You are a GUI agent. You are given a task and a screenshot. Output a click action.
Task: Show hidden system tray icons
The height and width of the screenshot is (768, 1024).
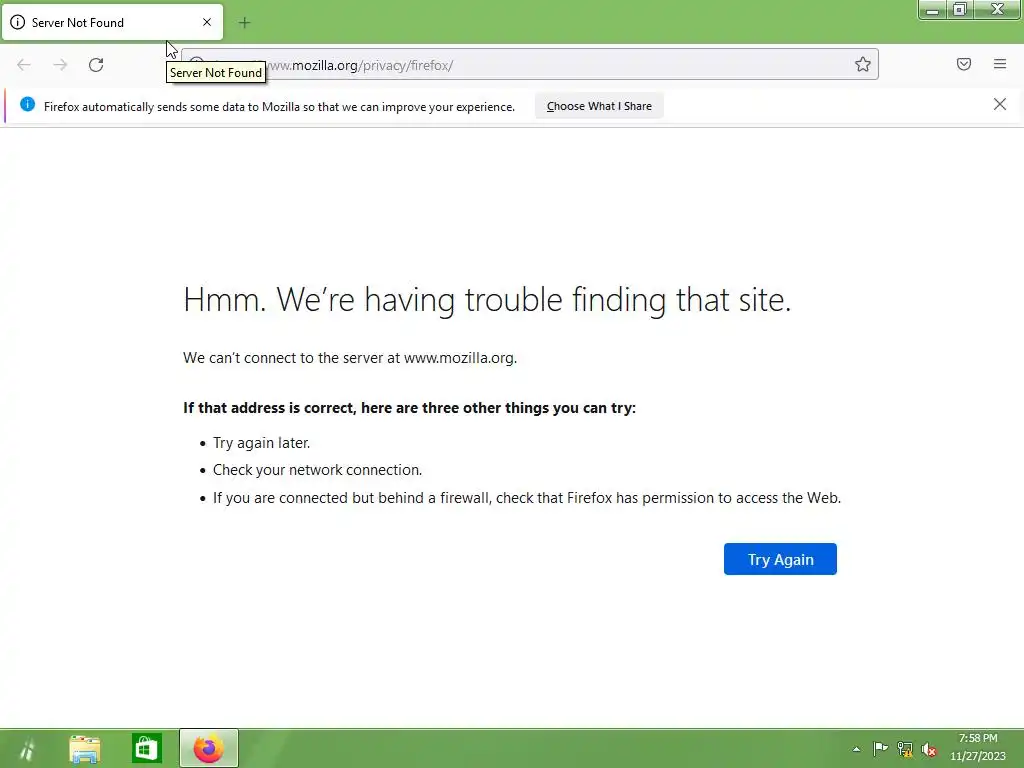(856, 749)
